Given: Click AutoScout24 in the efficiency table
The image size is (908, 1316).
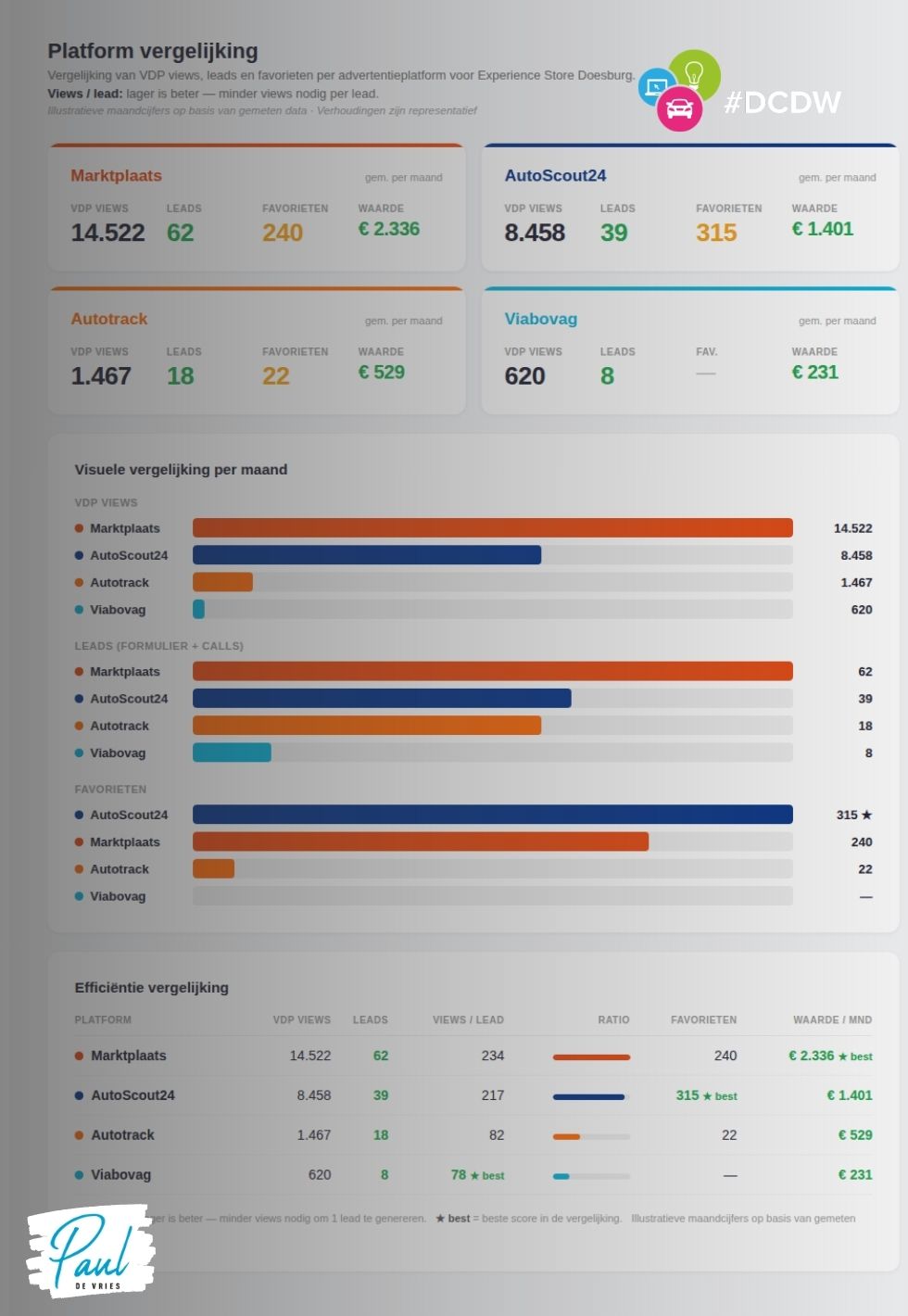Looking at the screenshot, I should (x=132, y=1095).
